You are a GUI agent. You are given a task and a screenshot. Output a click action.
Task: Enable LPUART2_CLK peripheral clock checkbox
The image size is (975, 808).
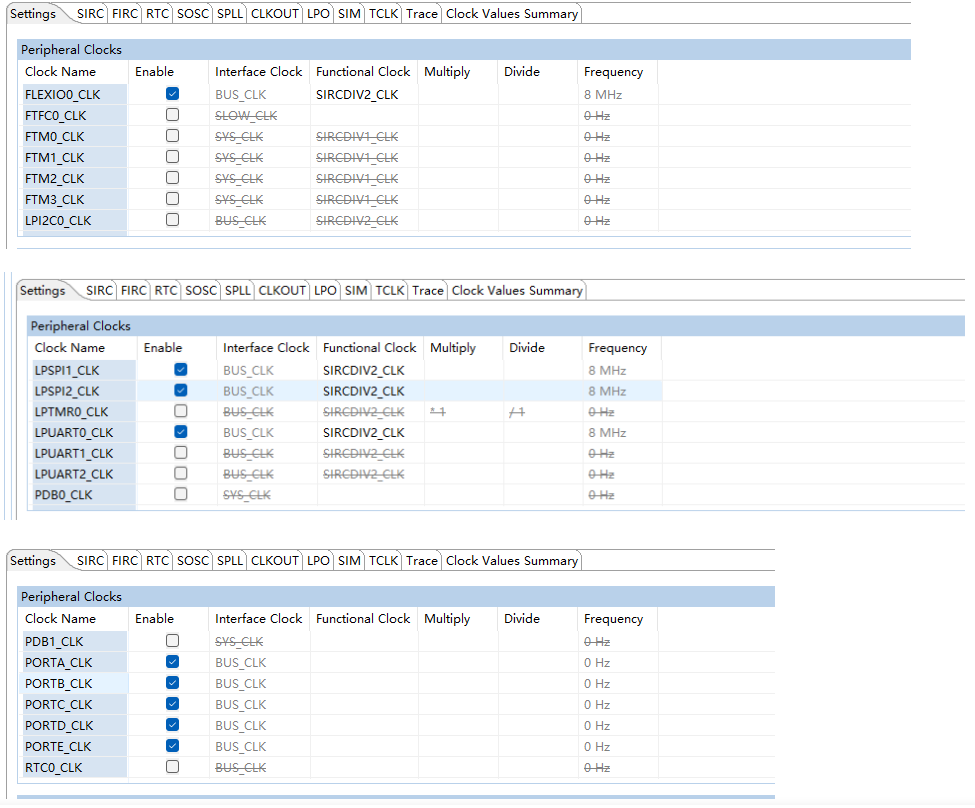pos(180,473)
